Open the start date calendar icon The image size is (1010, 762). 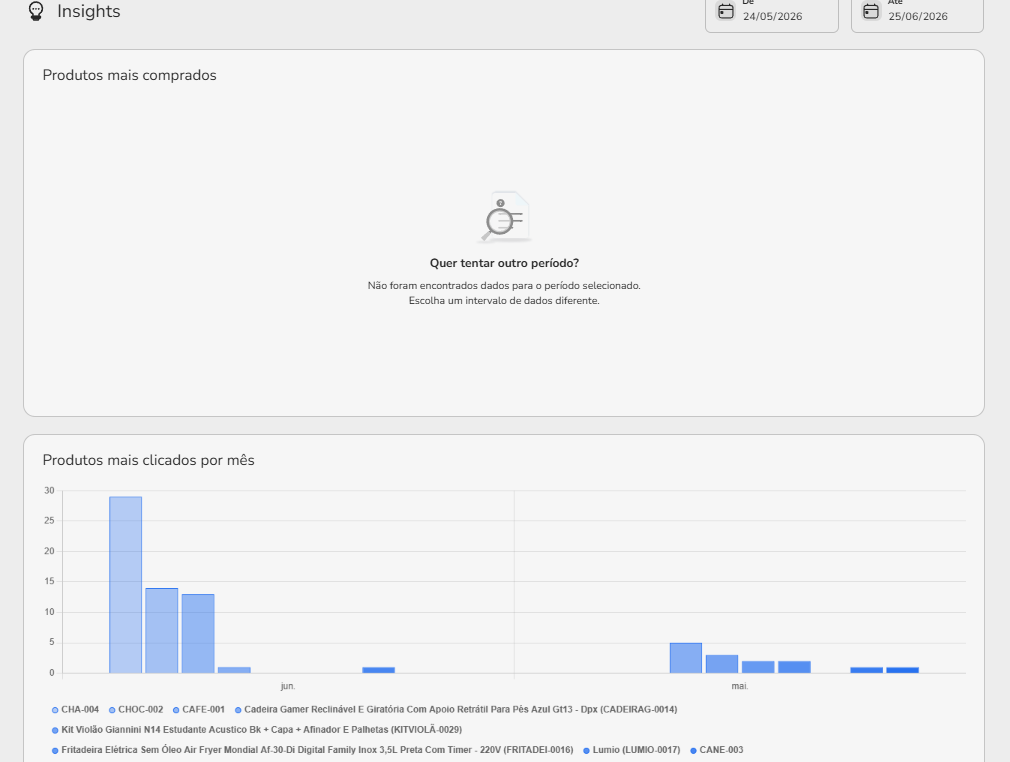(726, 12)
